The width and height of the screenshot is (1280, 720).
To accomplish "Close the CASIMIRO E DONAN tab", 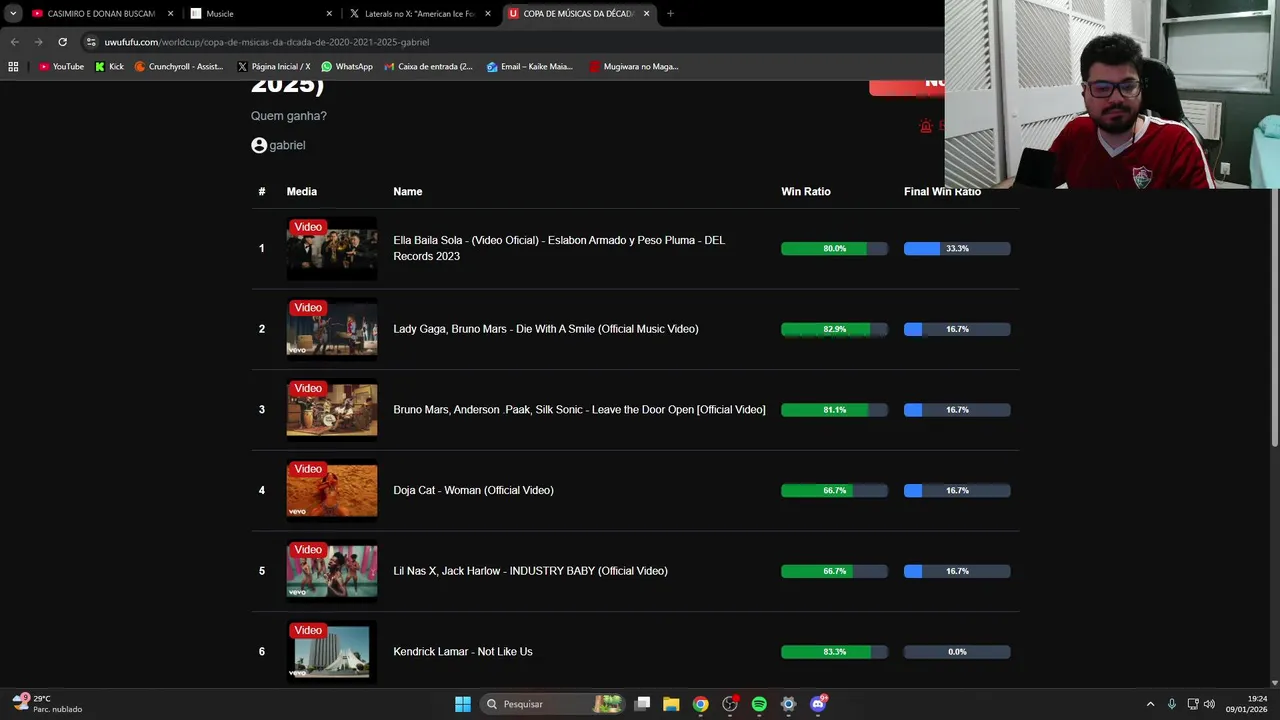I will pos(170,14).
